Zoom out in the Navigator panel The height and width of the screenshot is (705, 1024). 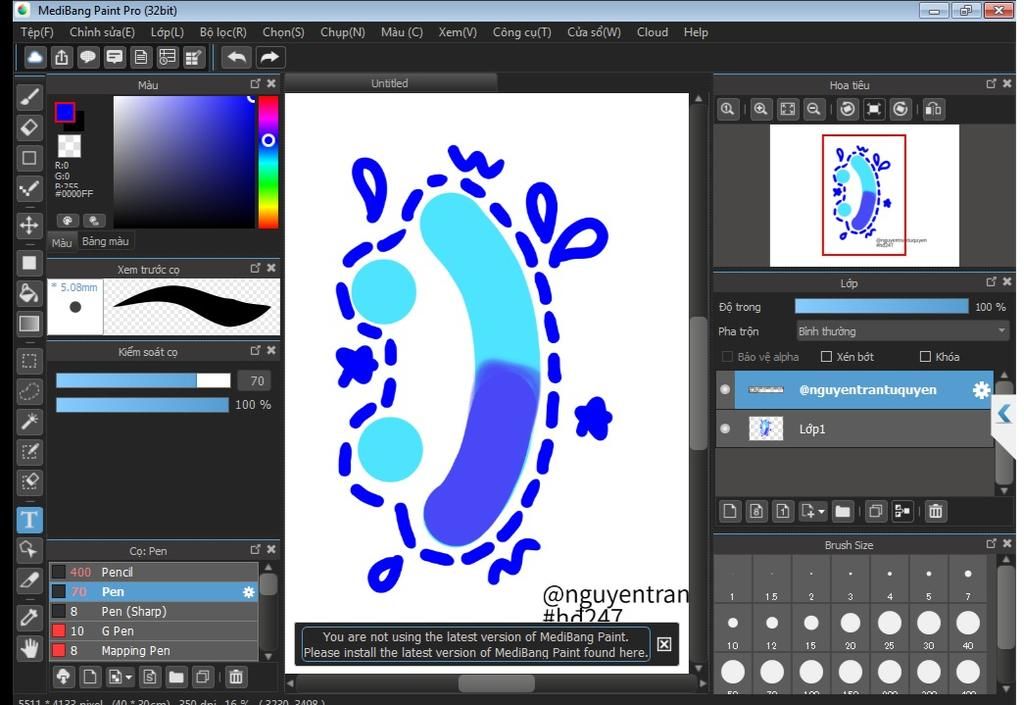[814, 109]
